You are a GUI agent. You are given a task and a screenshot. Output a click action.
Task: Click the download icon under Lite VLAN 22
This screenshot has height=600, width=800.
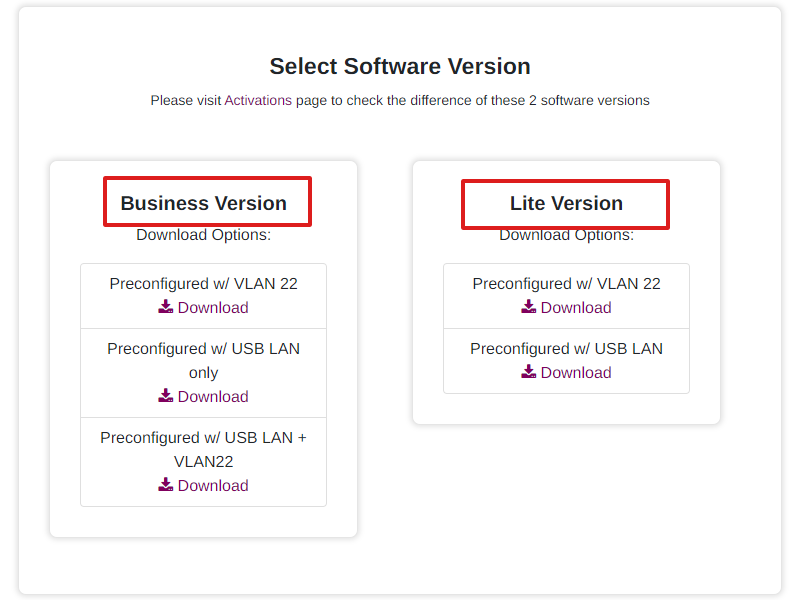click(x=529, y=307)
